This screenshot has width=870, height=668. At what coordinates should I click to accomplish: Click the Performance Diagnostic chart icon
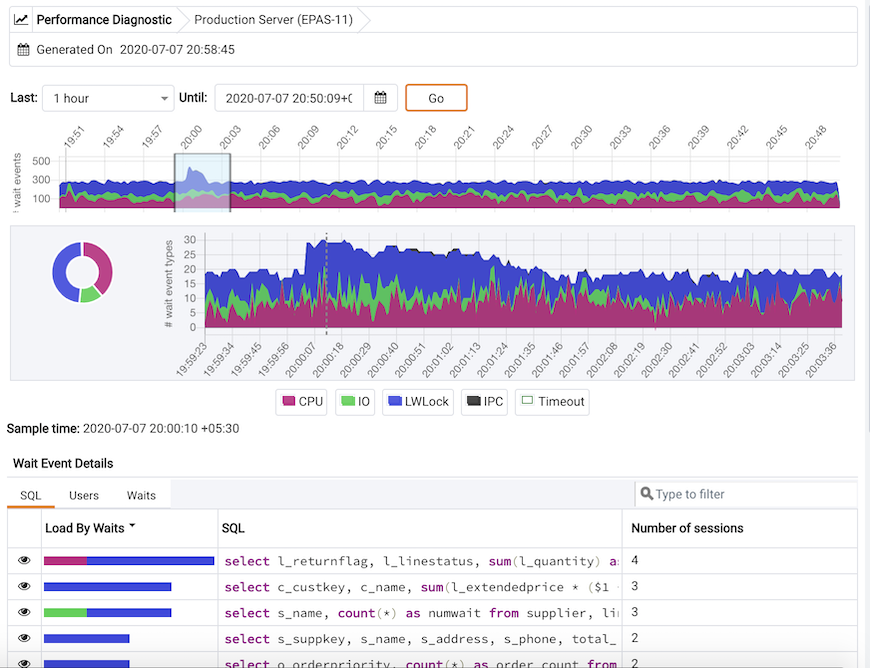(21, 19)
